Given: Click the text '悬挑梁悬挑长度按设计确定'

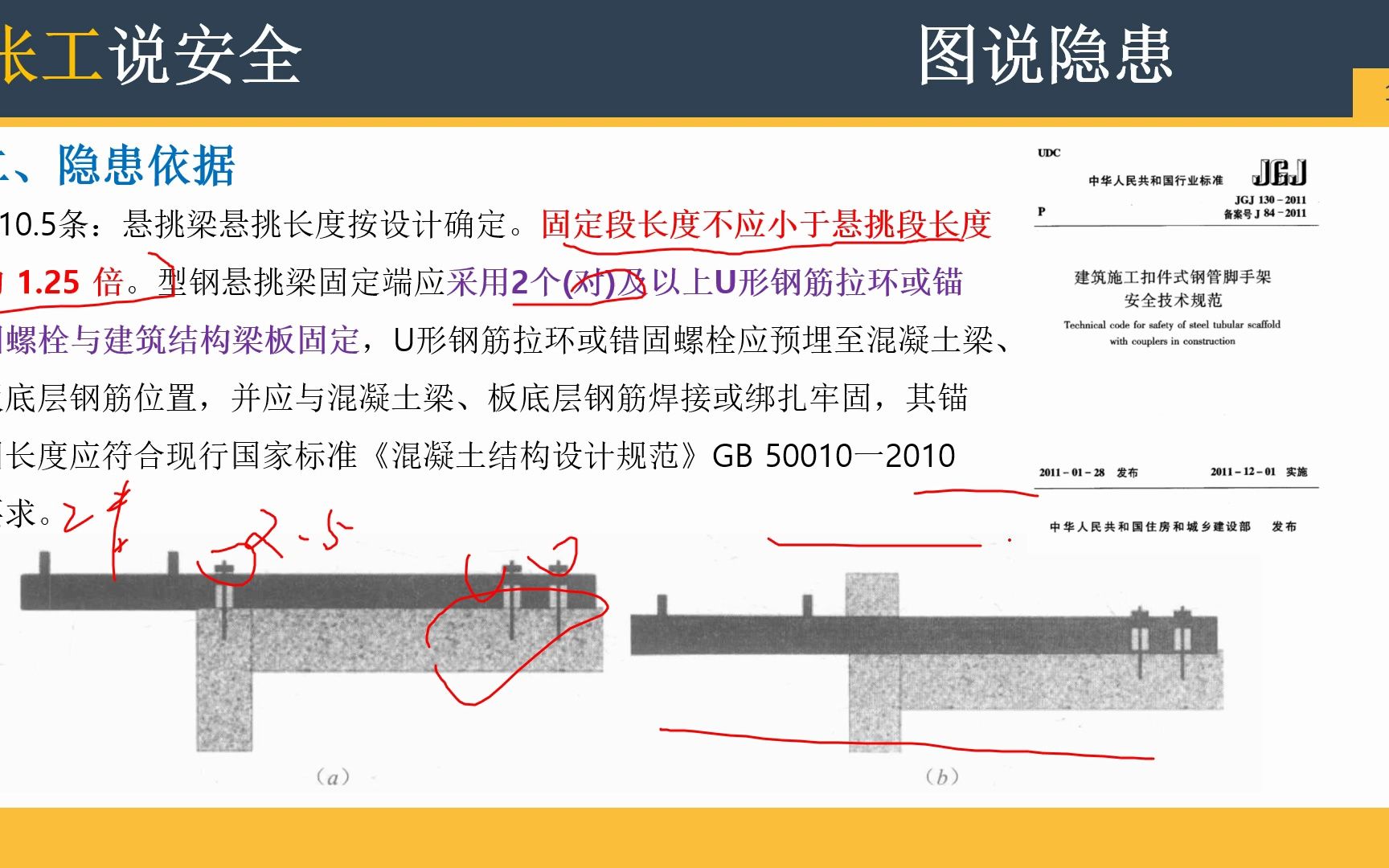Looking at the screenshot, I should (314, 224).
